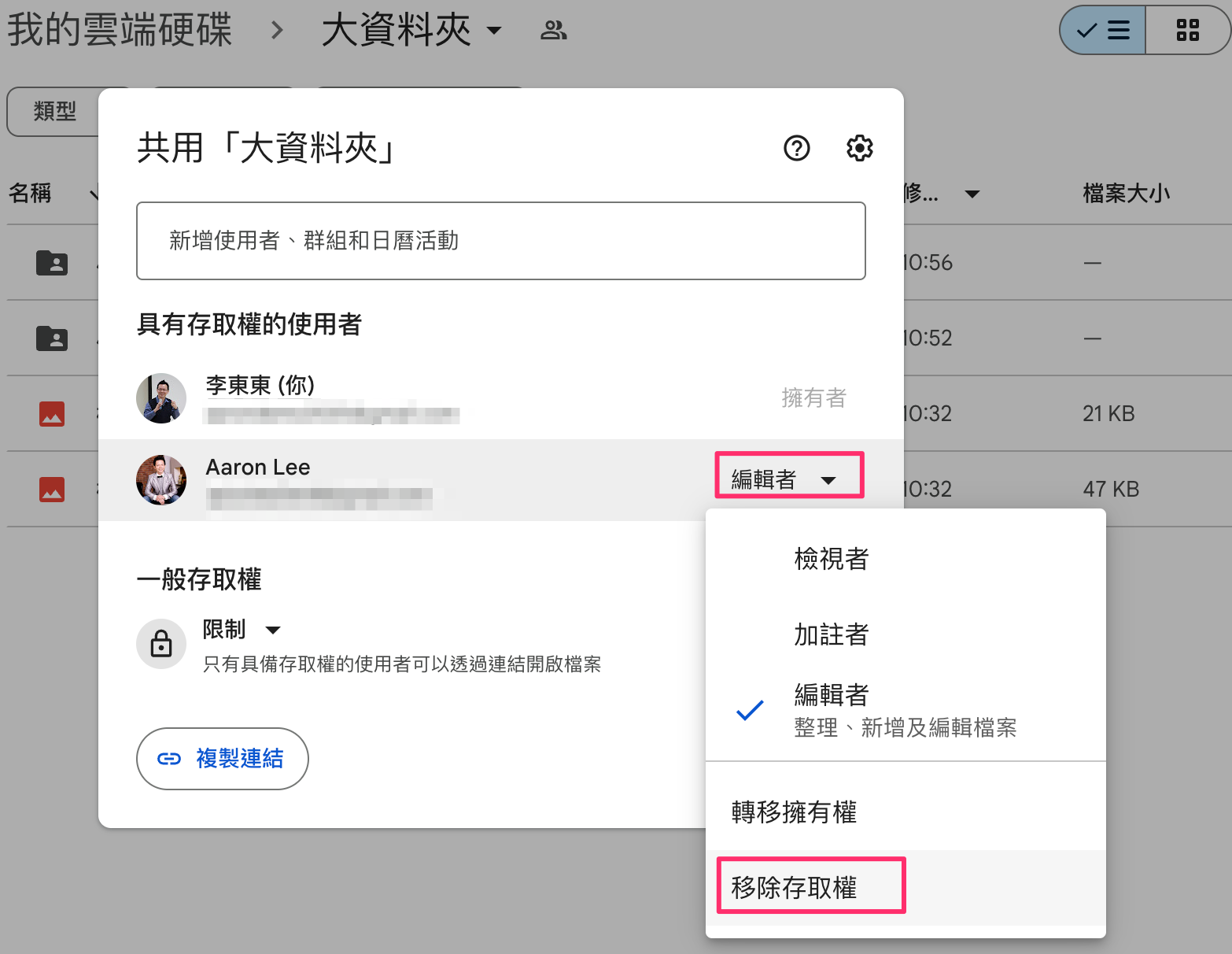
Task: Open sharing settings gear icon
Action: click(x=859, y=148)
